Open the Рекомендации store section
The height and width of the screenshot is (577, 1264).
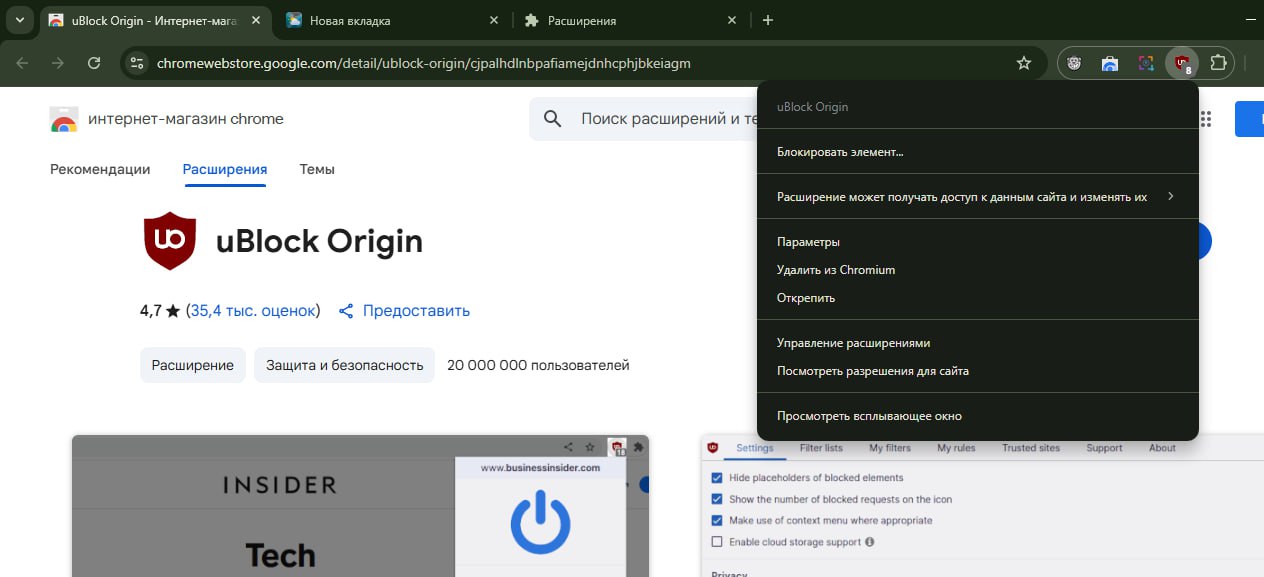(x=100, y=169)
